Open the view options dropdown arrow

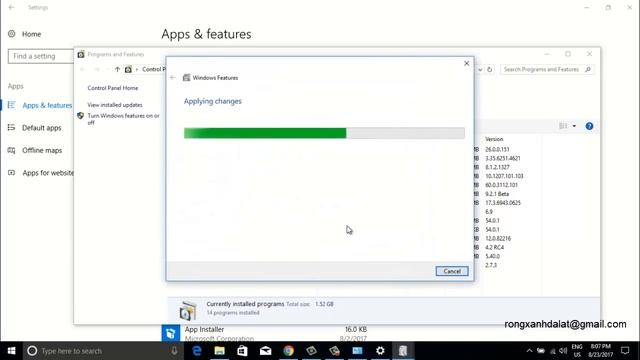click(574, 126)
